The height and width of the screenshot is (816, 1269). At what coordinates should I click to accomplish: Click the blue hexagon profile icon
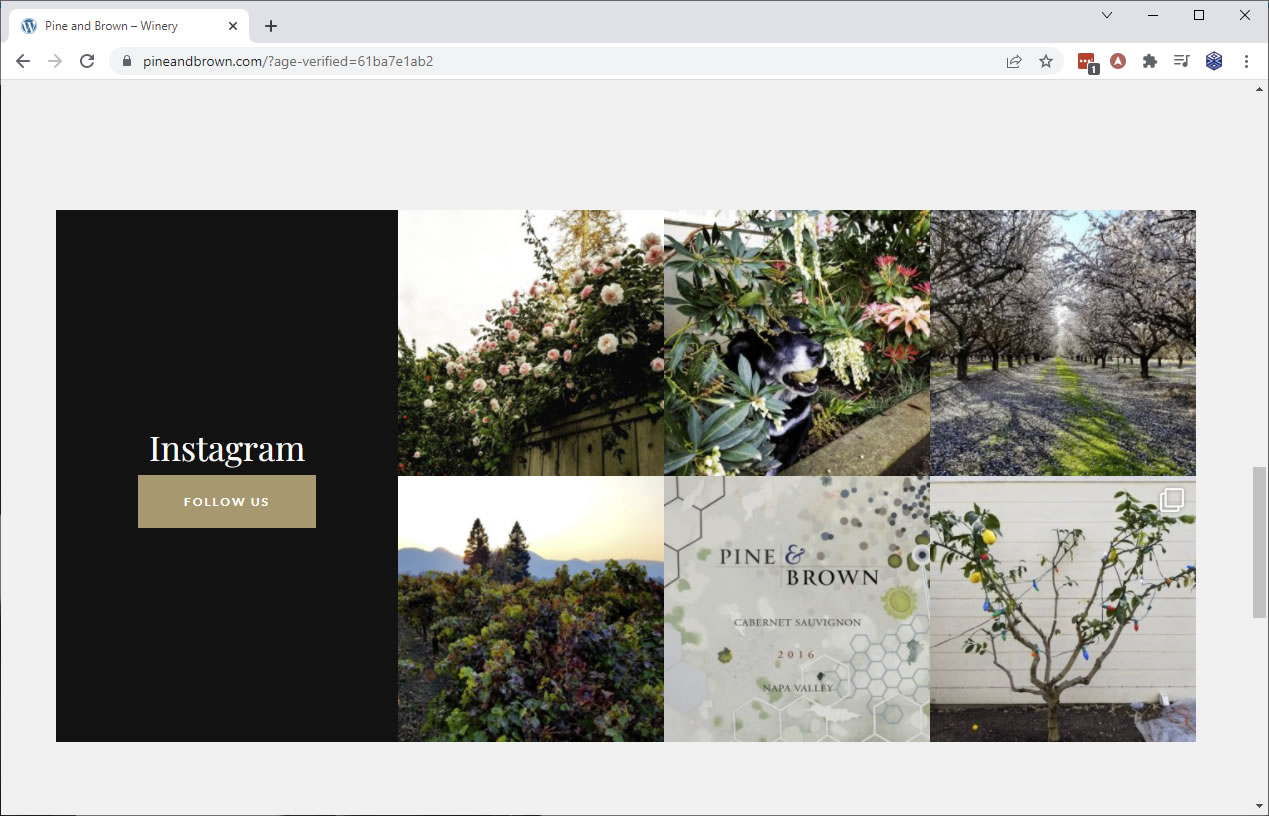point(1214,61)
